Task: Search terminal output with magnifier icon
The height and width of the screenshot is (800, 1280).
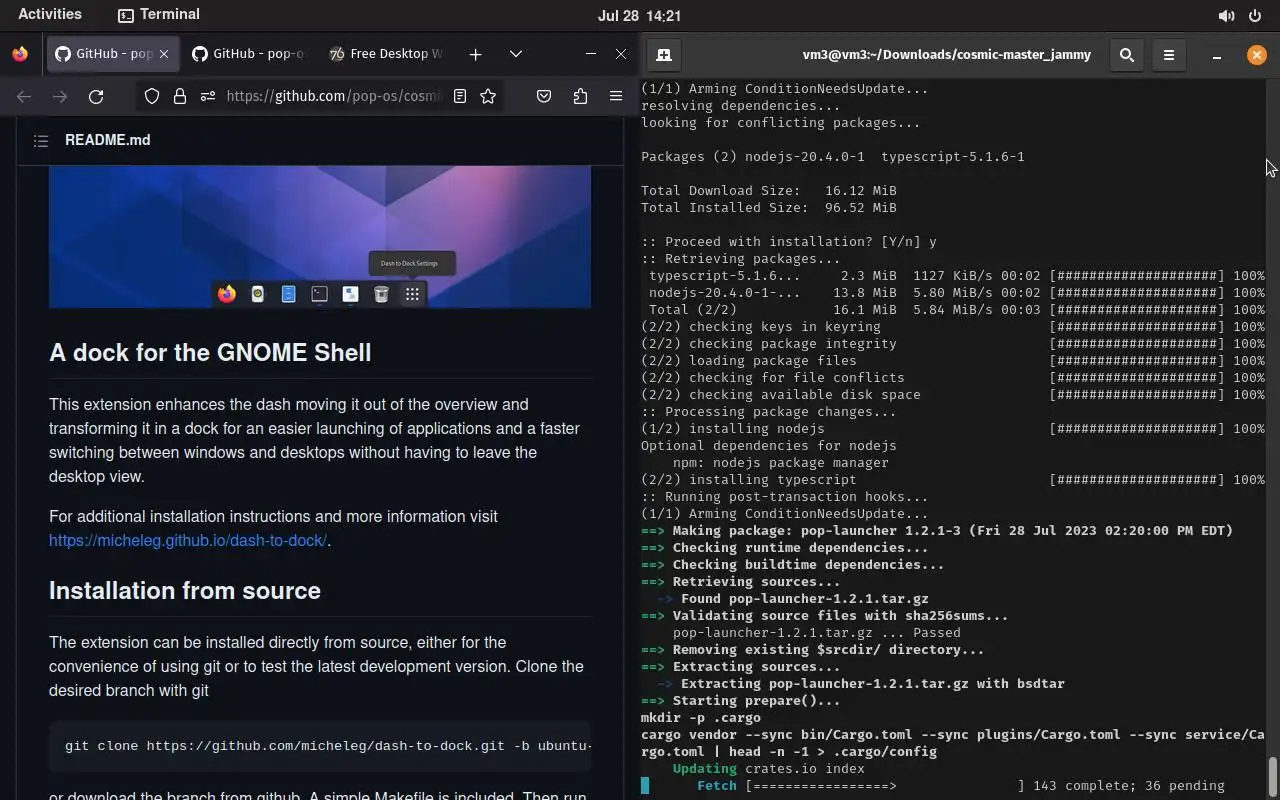Action: (x=1127, y=55)
